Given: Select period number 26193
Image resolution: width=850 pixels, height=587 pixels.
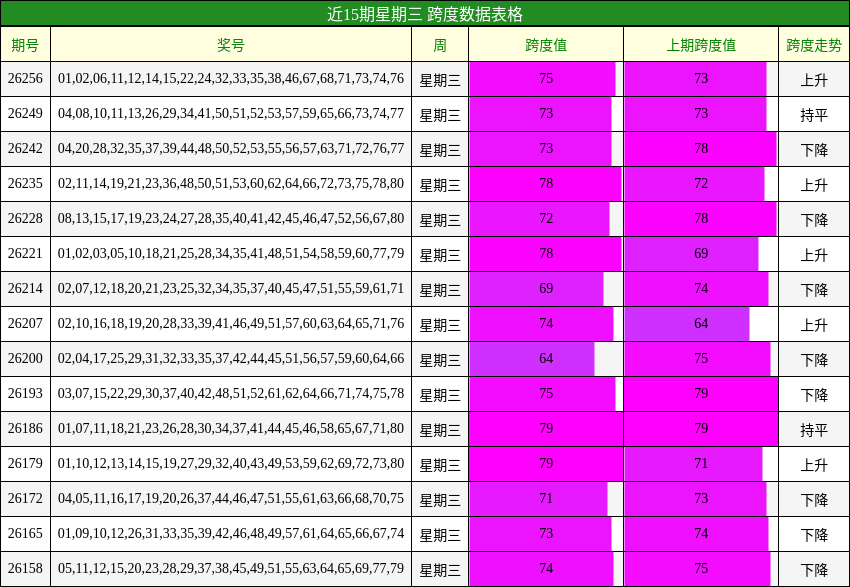Looking at the screenshot, I should tap(25, 394).
